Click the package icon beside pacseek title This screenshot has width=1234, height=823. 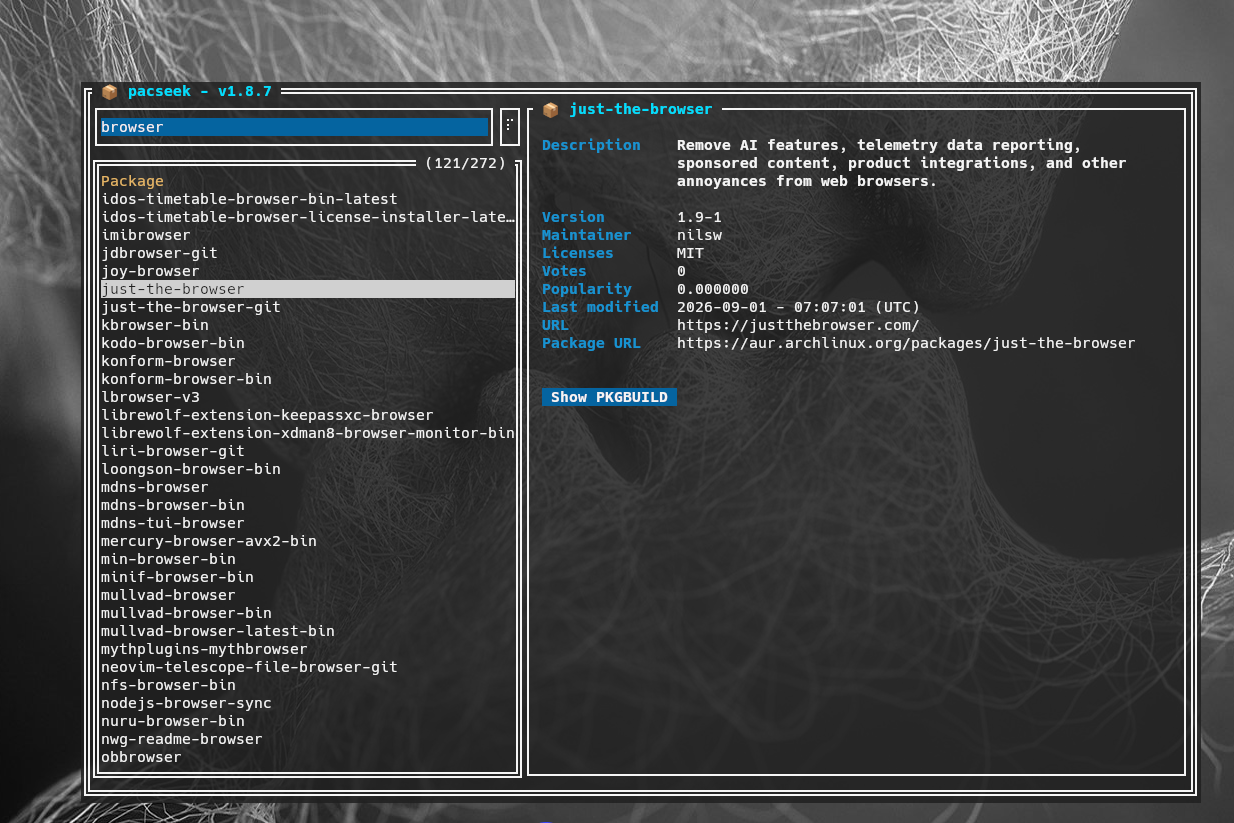pyautogui.click(x=110, y=91)
